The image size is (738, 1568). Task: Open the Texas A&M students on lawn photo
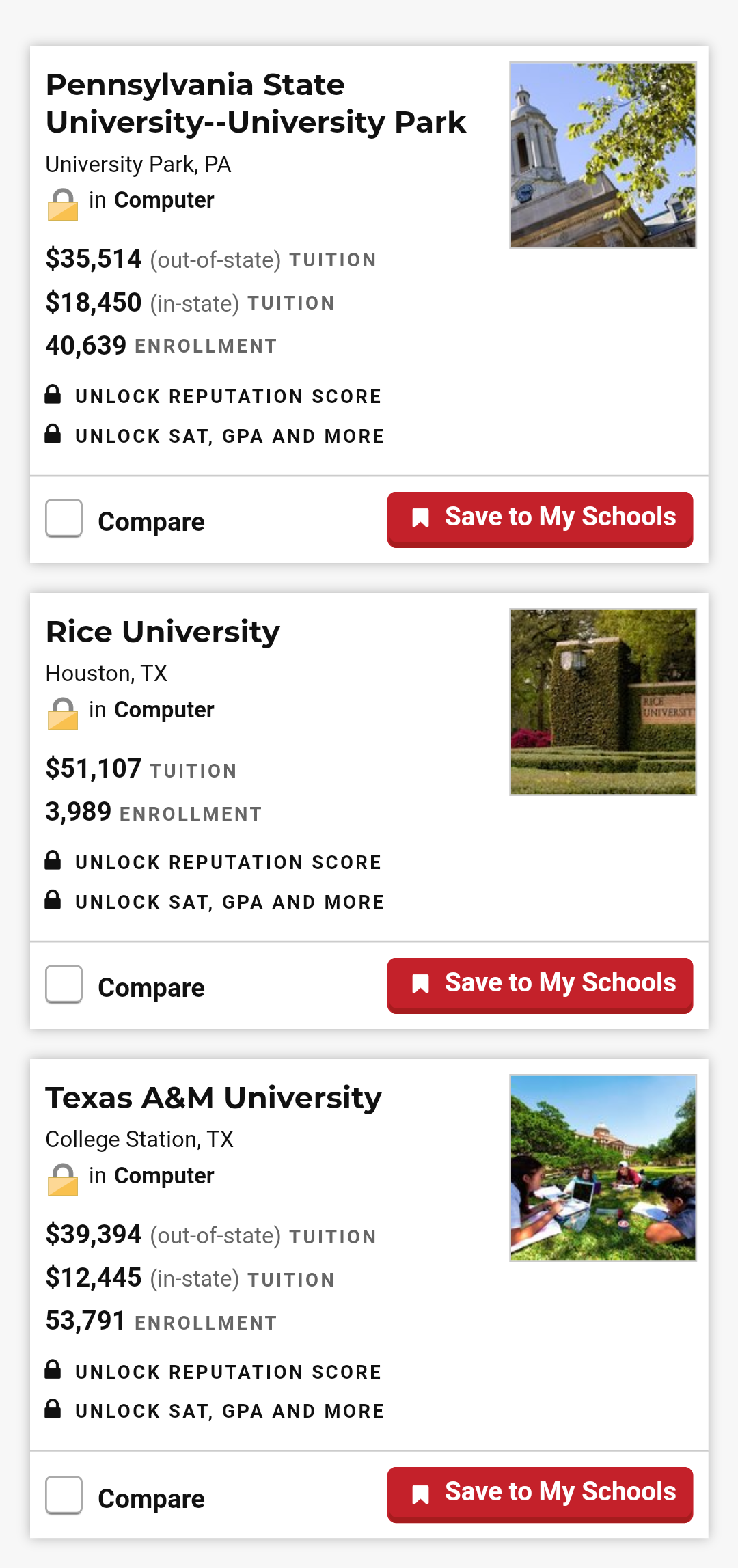click(603, 1168)
